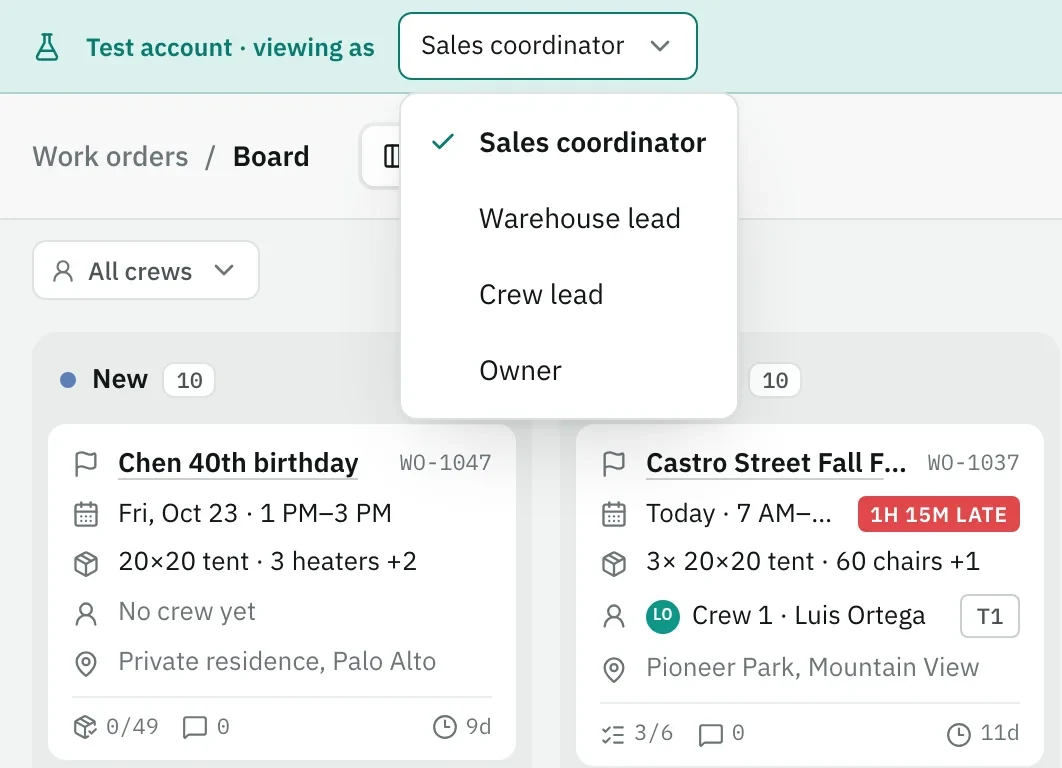Click the clock icon showing 11d
The image size is (1062, 768).
coord(958,733)
